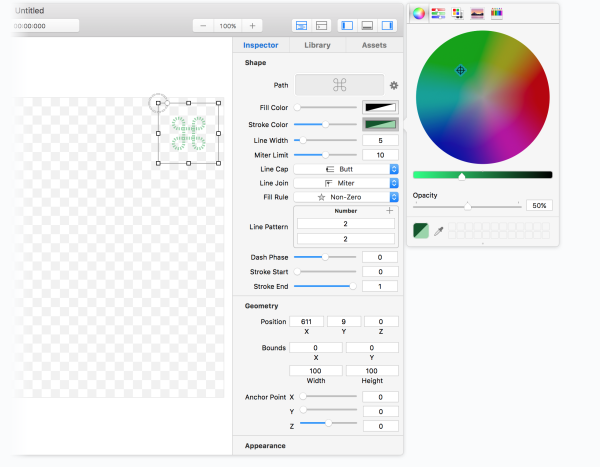Click the Stroke Color swatch
Screen dimensions: 600x467
pyautogui.click(x=380, y=124)
